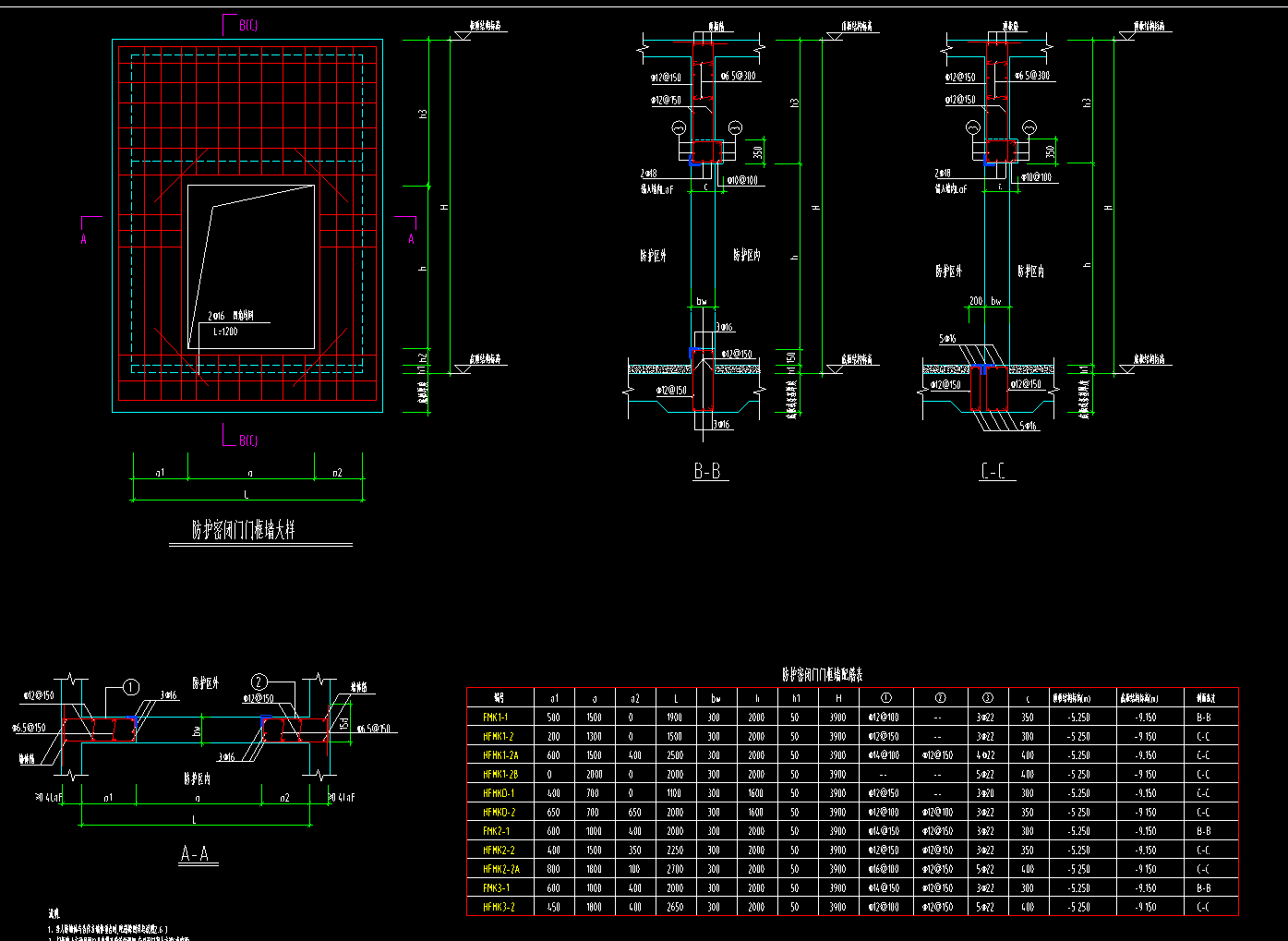This screenshot has height=941, width=1288.
Task: Select the FMK1-1 row label in the table
Action: (495, 718)
